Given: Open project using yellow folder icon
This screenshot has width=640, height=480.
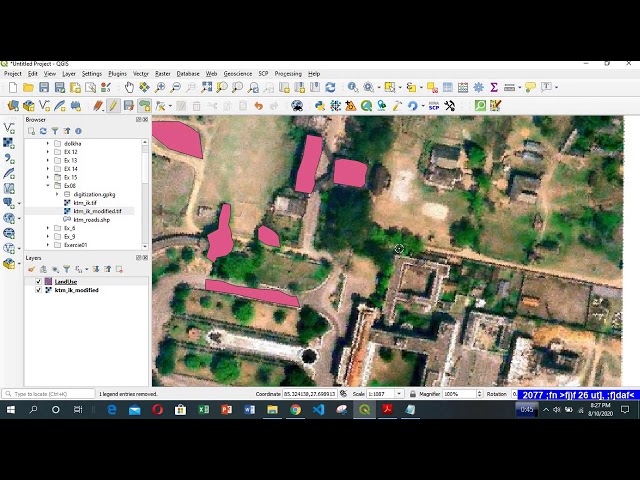Looking at the screenshot, I should [x=28, y=87].
